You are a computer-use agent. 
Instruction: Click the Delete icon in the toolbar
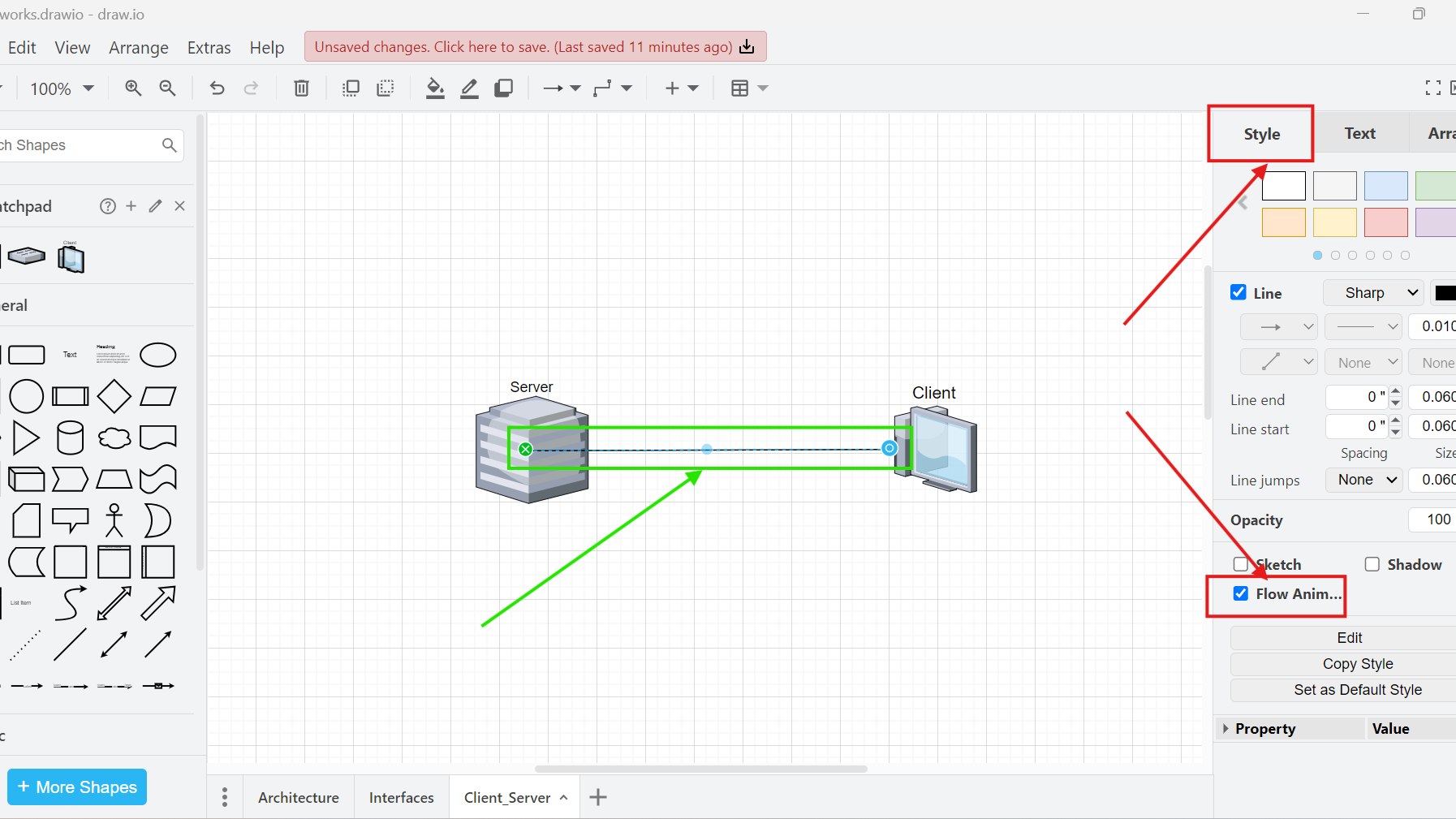300,88
